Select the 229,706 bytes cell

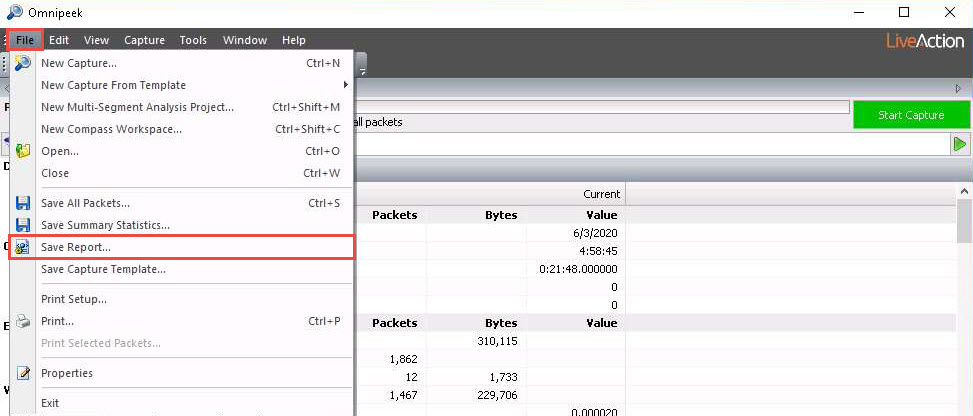tap(496, 394)
